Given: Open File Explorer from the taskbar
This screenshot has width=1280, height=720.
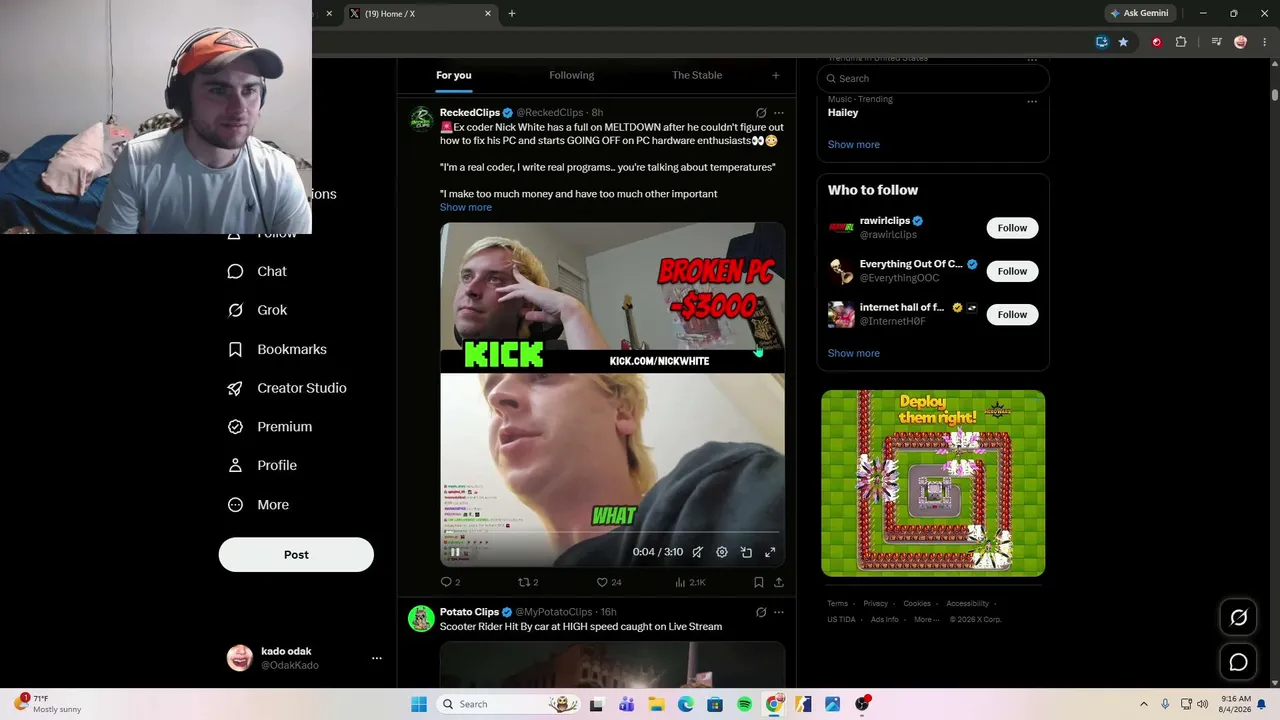Looking at the screenshot, I should coord(656,704).
